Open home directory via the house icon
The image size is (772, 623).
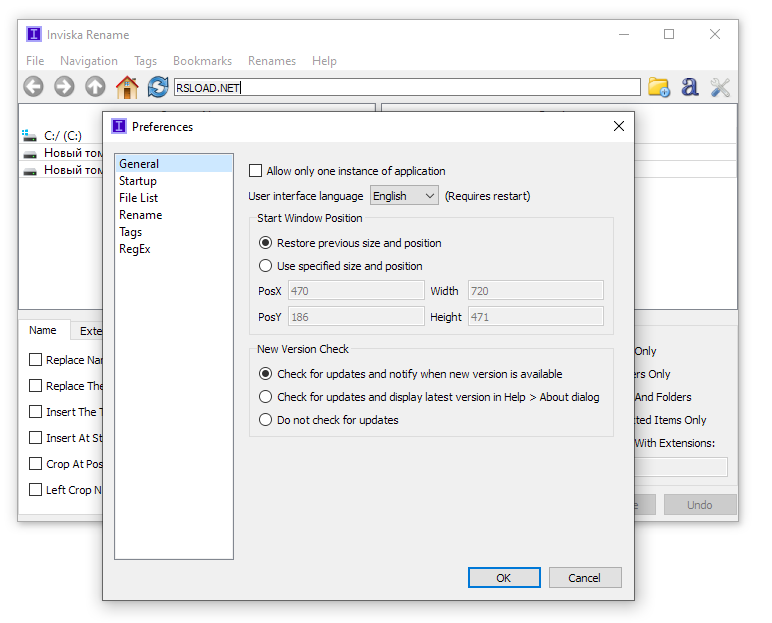tap(127, 87)
